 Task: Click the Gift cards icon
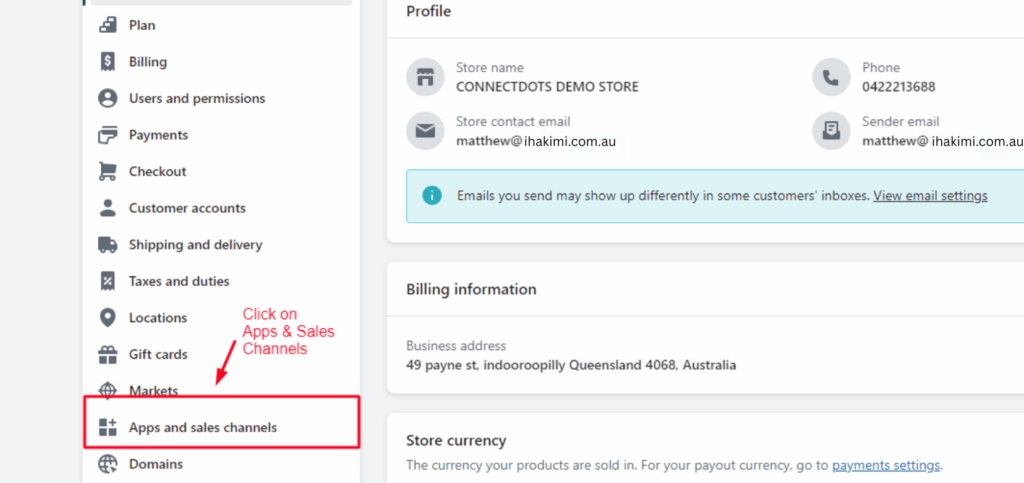tap(108, 354)
